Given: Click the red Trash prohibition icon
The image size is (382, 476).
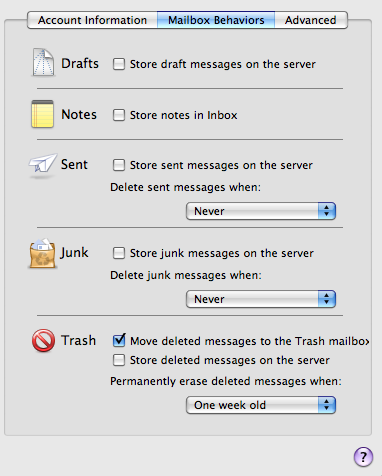Looking at the screenshot, I should (43, 340).
